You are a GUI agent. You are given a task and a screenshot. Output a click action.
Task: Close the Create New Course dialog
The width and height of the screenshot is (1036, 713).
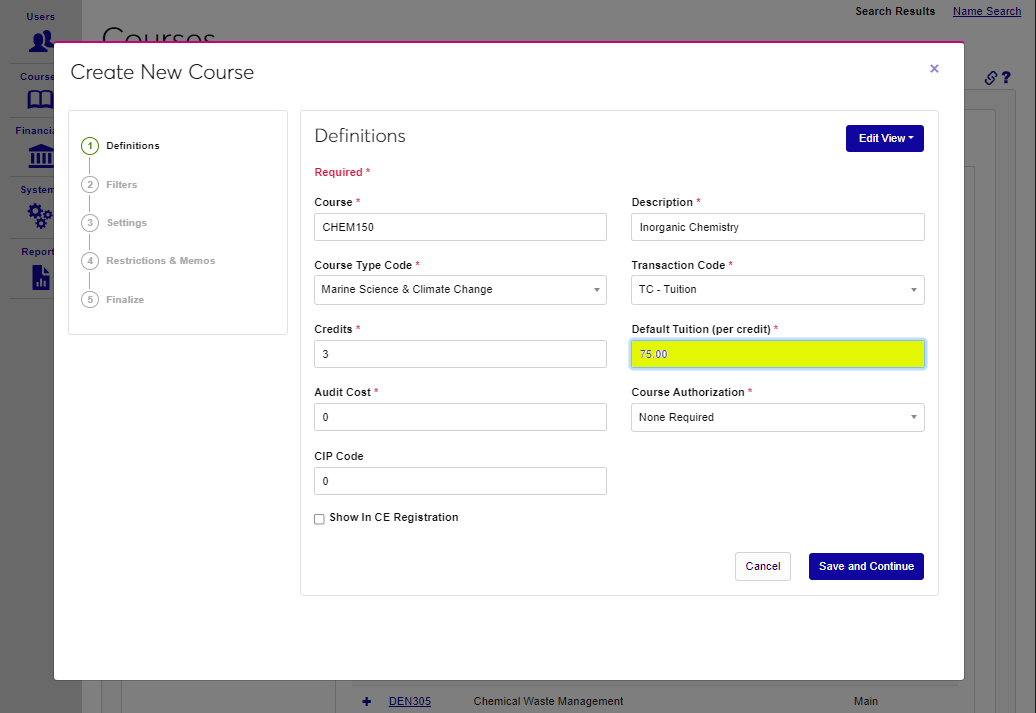[x=934, y=69]
